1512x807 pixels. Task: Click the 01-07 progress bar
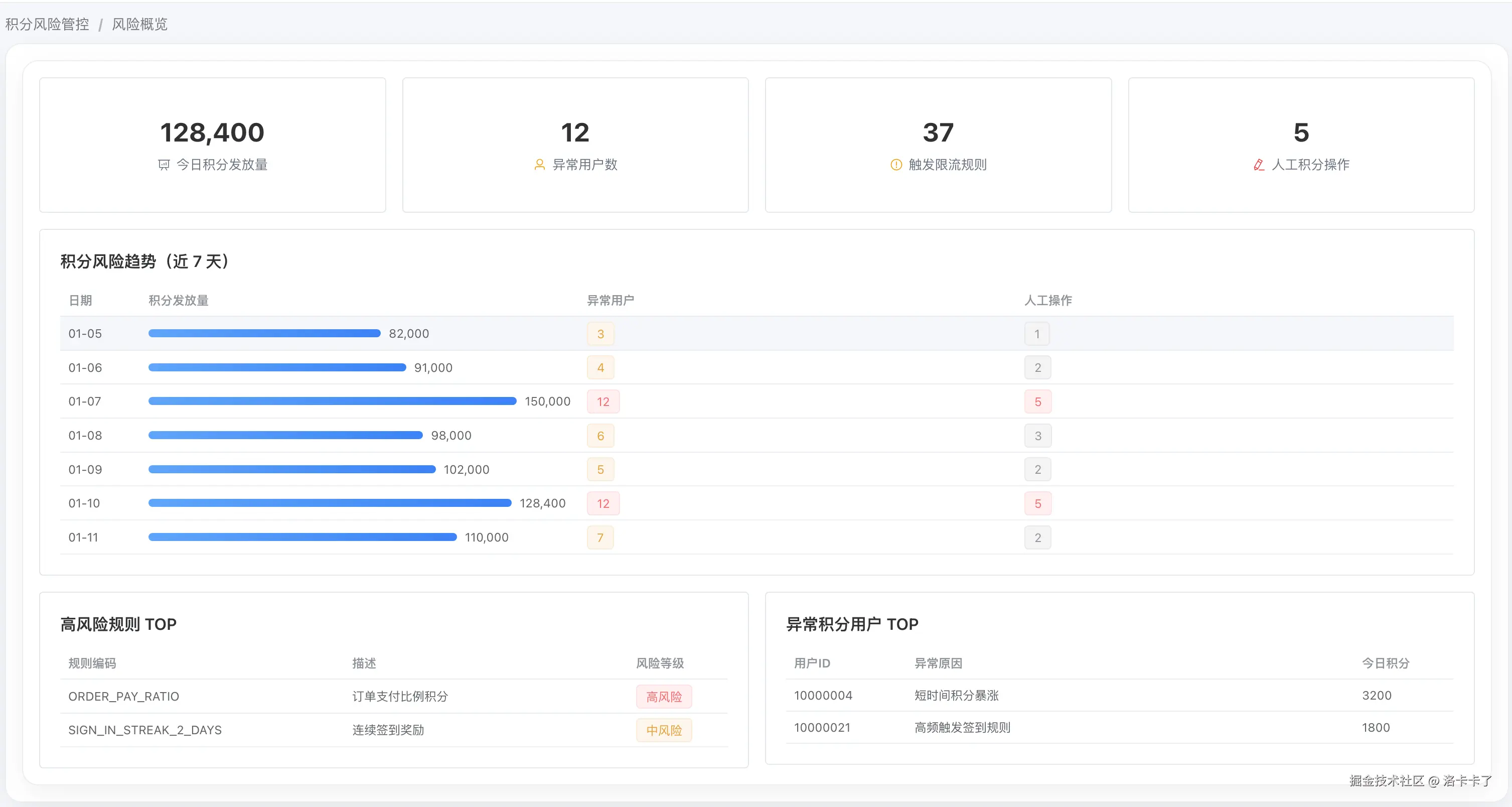pos(332,401)
